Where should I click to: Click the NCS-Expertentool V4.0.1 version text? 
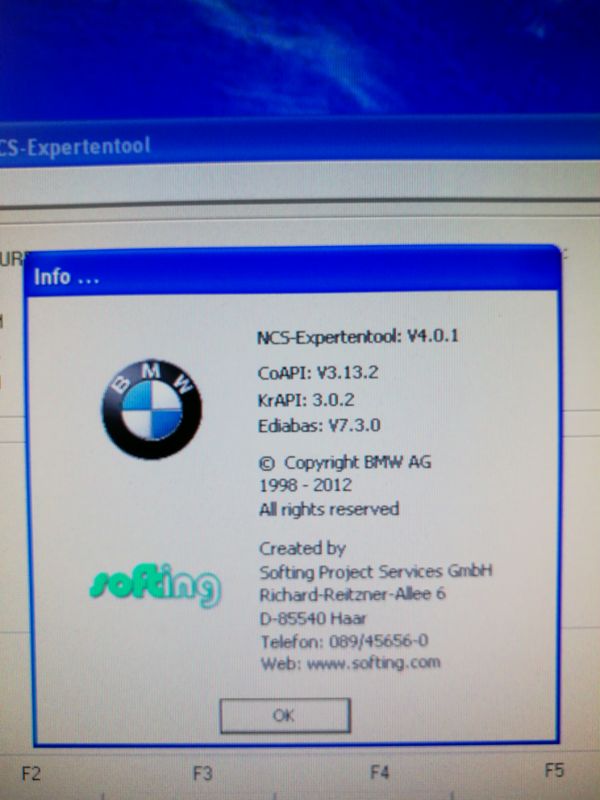click(x=358, y=336)
